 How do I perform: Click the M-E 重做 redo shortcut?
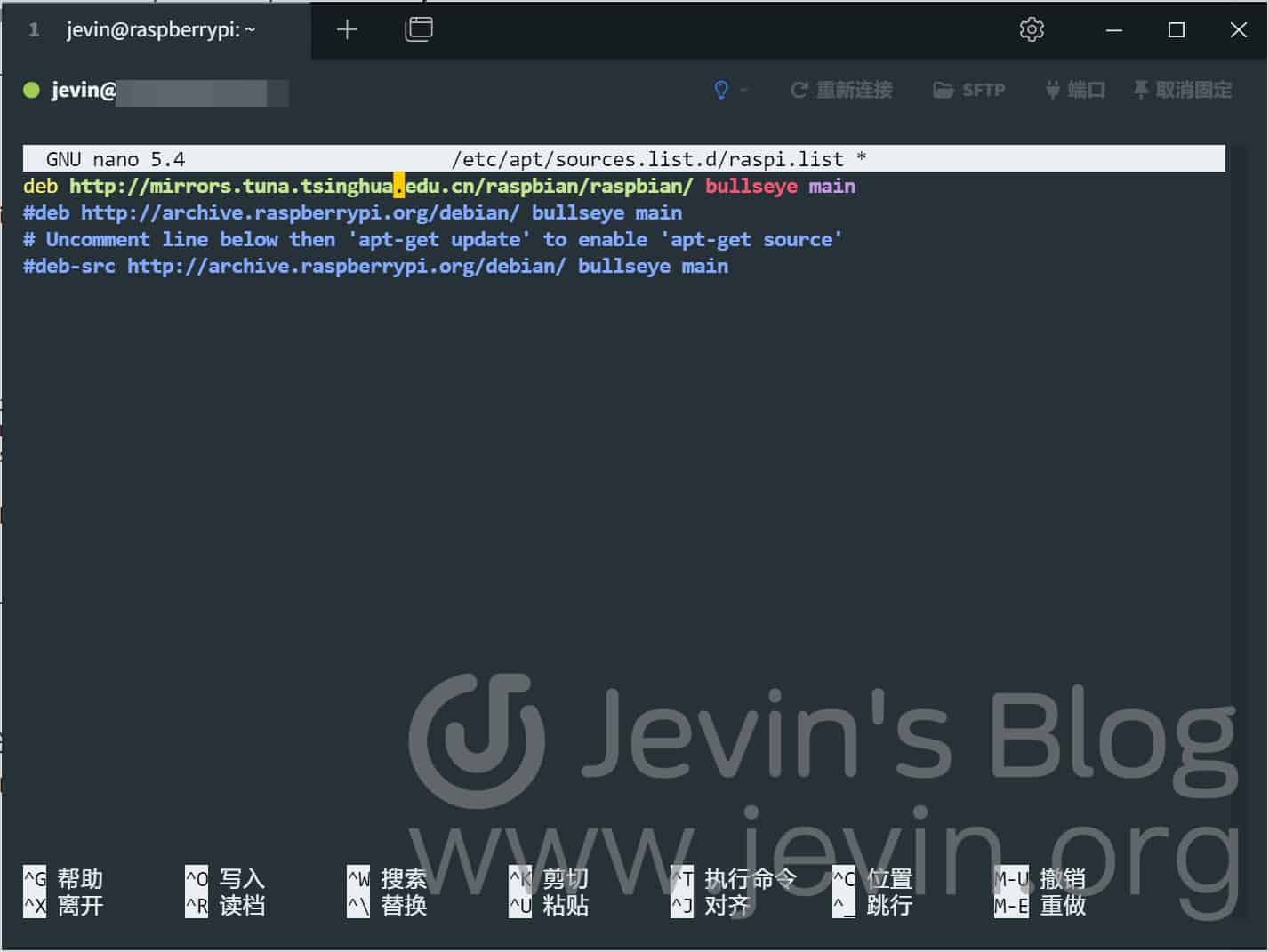[x=1040, y=905]
